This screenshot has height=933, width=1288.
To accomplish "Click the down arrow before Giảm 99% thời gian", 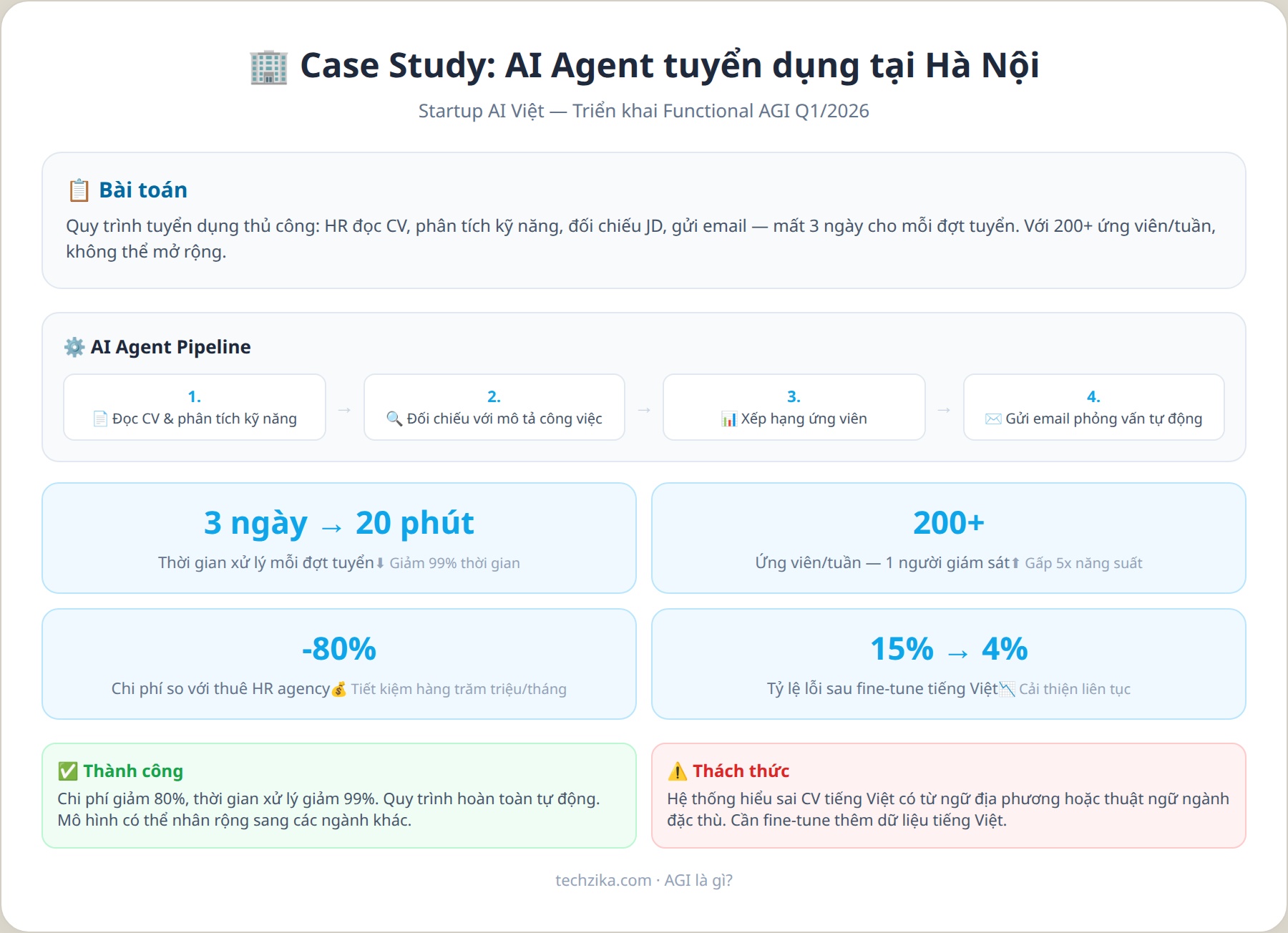I will point(380,563).
